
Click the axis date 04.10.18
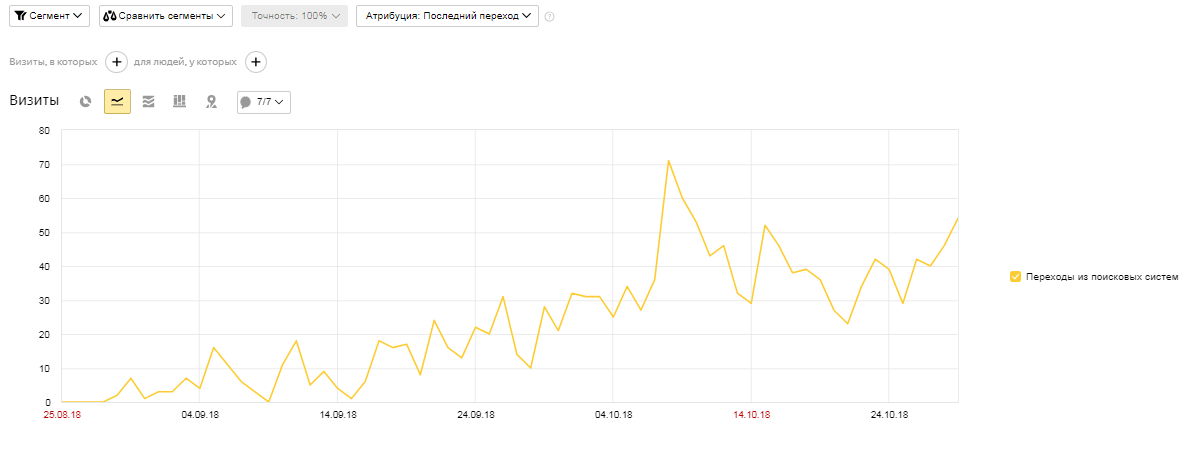(x=613, y=415)
